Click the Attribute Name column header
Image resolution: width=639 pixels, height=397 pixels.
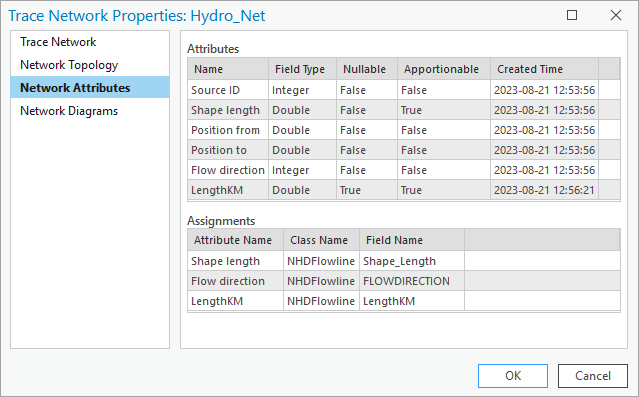pos(236,240)
